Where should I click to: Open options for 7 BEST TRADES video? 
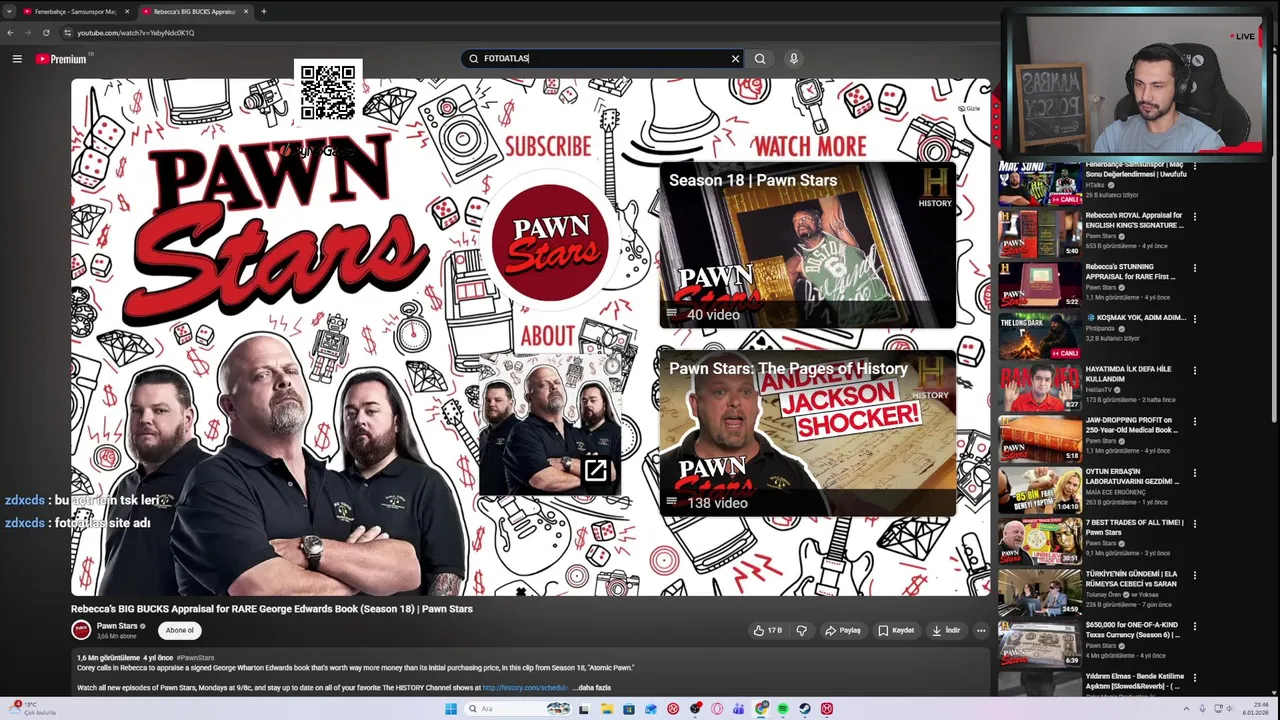click(1194, 524)
